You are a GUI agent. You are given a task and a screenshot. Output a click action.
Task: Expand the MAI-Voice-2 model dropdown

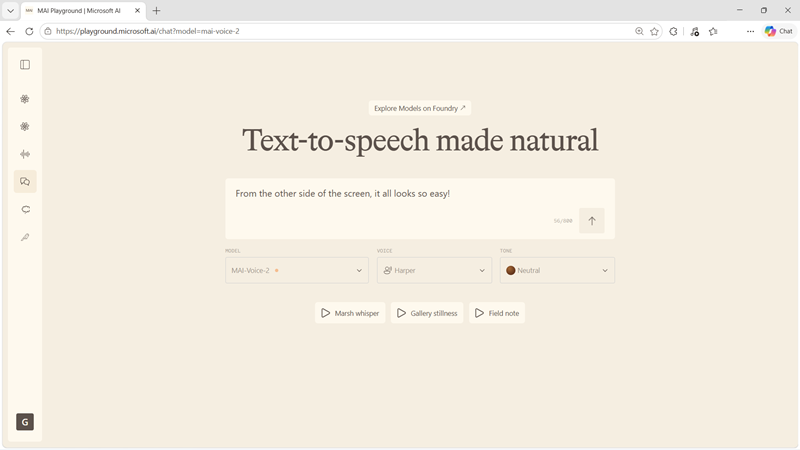[297, 270]
